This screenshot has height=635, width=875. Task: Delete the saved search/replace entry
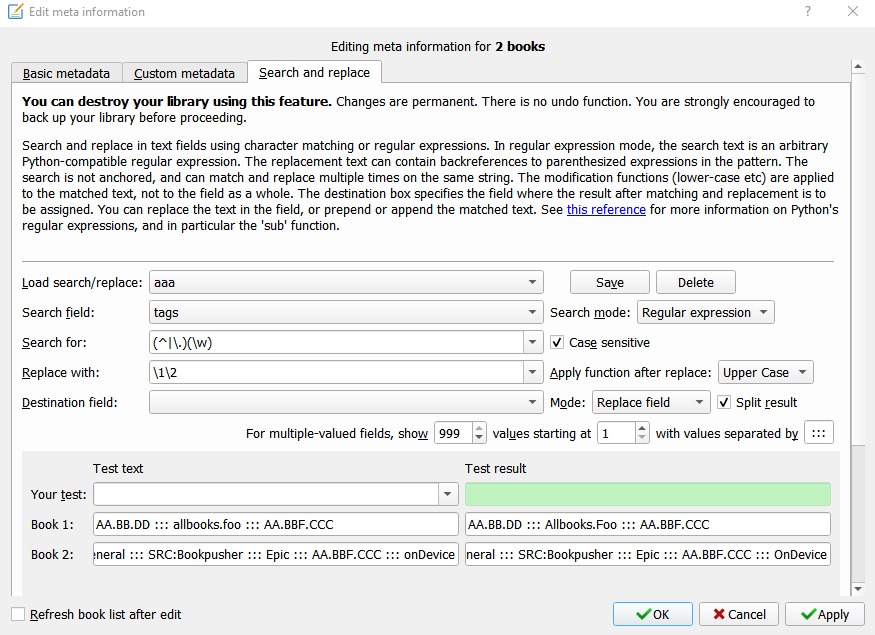(x=696, y=283)
